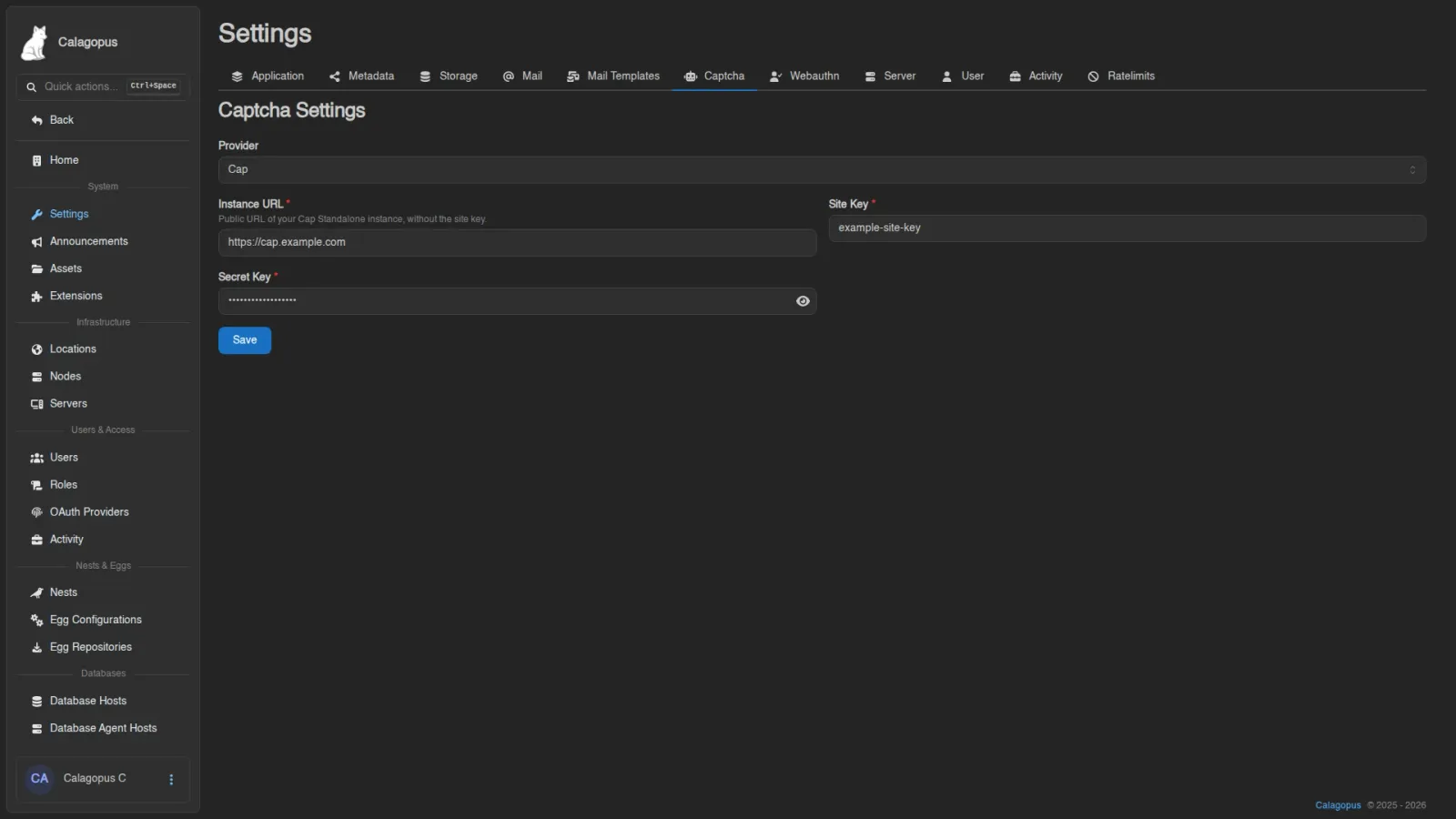
Task: Select the Server settings tab
Action: click(890, 76)
